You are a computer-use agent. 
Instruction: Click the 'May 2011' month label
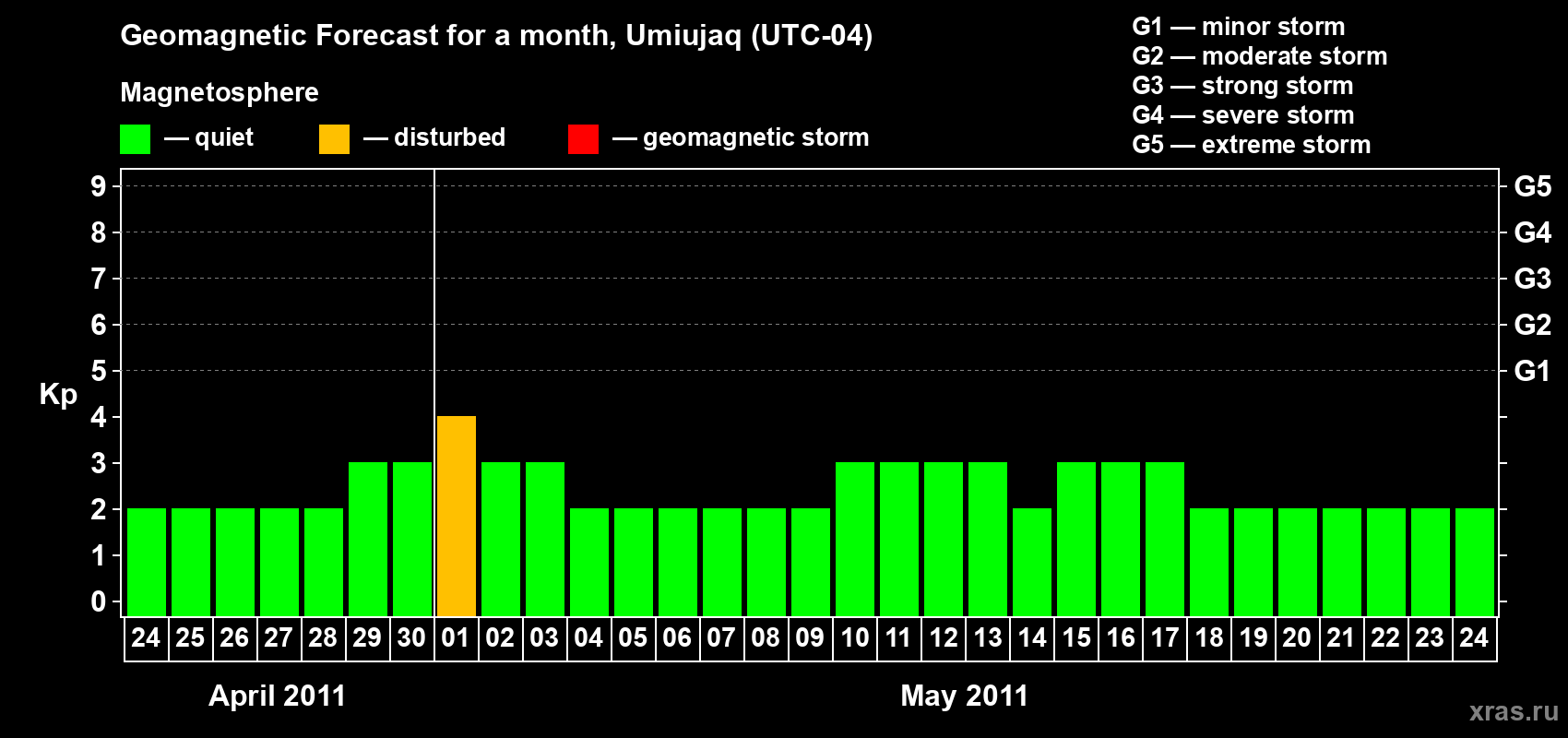(x=964, y=696)
